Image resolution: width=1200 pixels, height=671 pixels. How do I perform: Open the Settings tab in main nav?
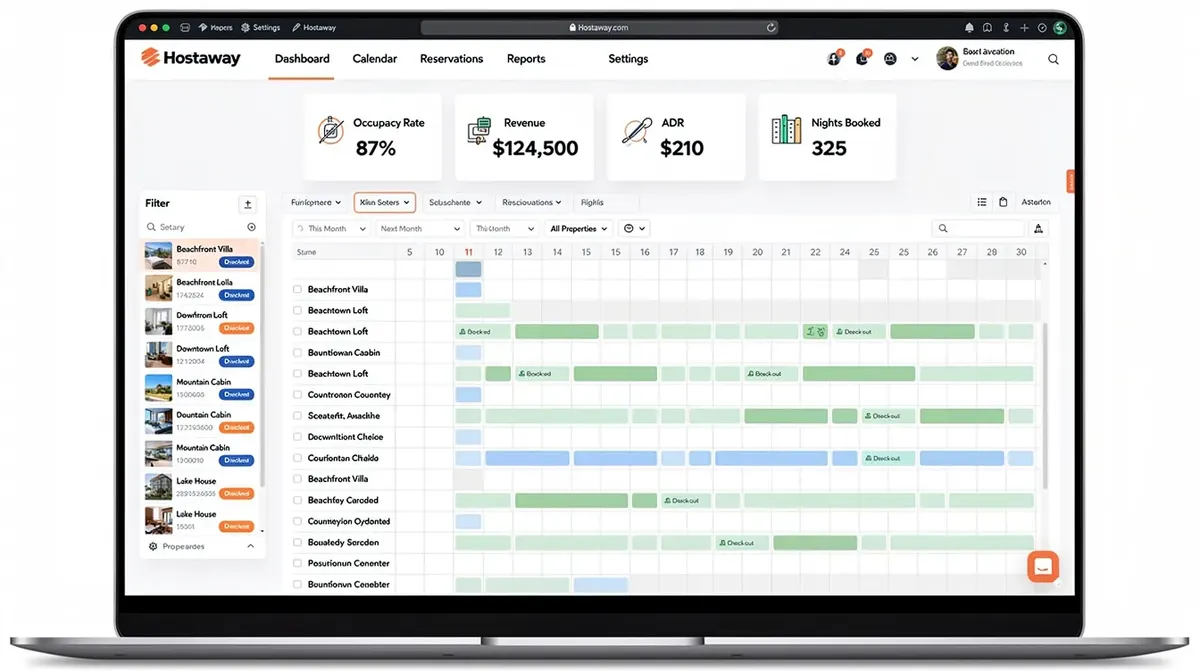[628, 59]
